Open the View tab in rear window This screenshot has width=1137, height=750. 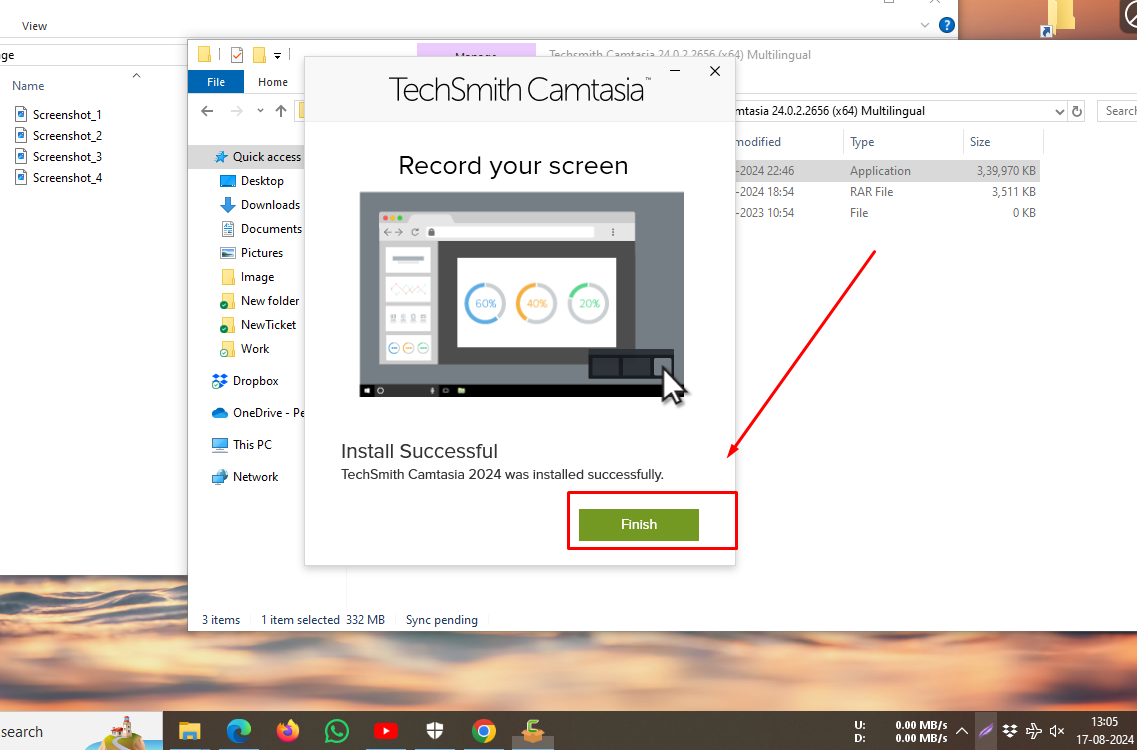tap(34, 26)
